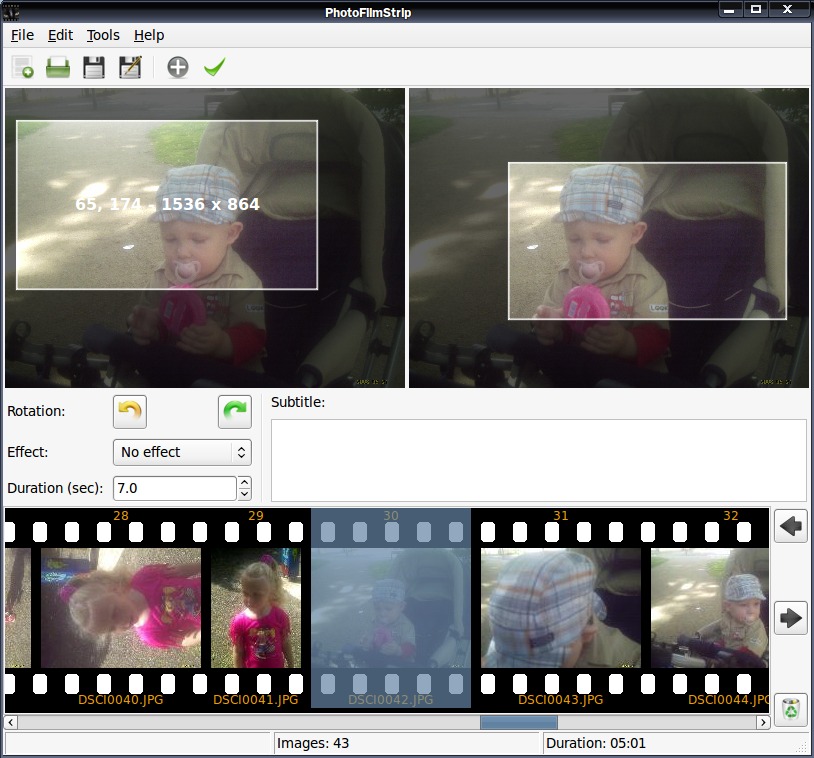Maximize the PhotoFilmStrip window
The width and height of the screenshot is (814, 758).
point(756,9)
